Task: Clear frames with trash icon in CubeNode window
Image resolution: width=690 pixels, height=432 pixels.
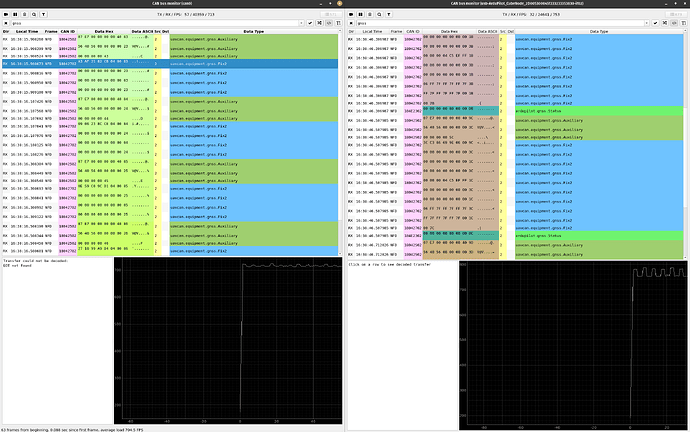Action: 370,15
